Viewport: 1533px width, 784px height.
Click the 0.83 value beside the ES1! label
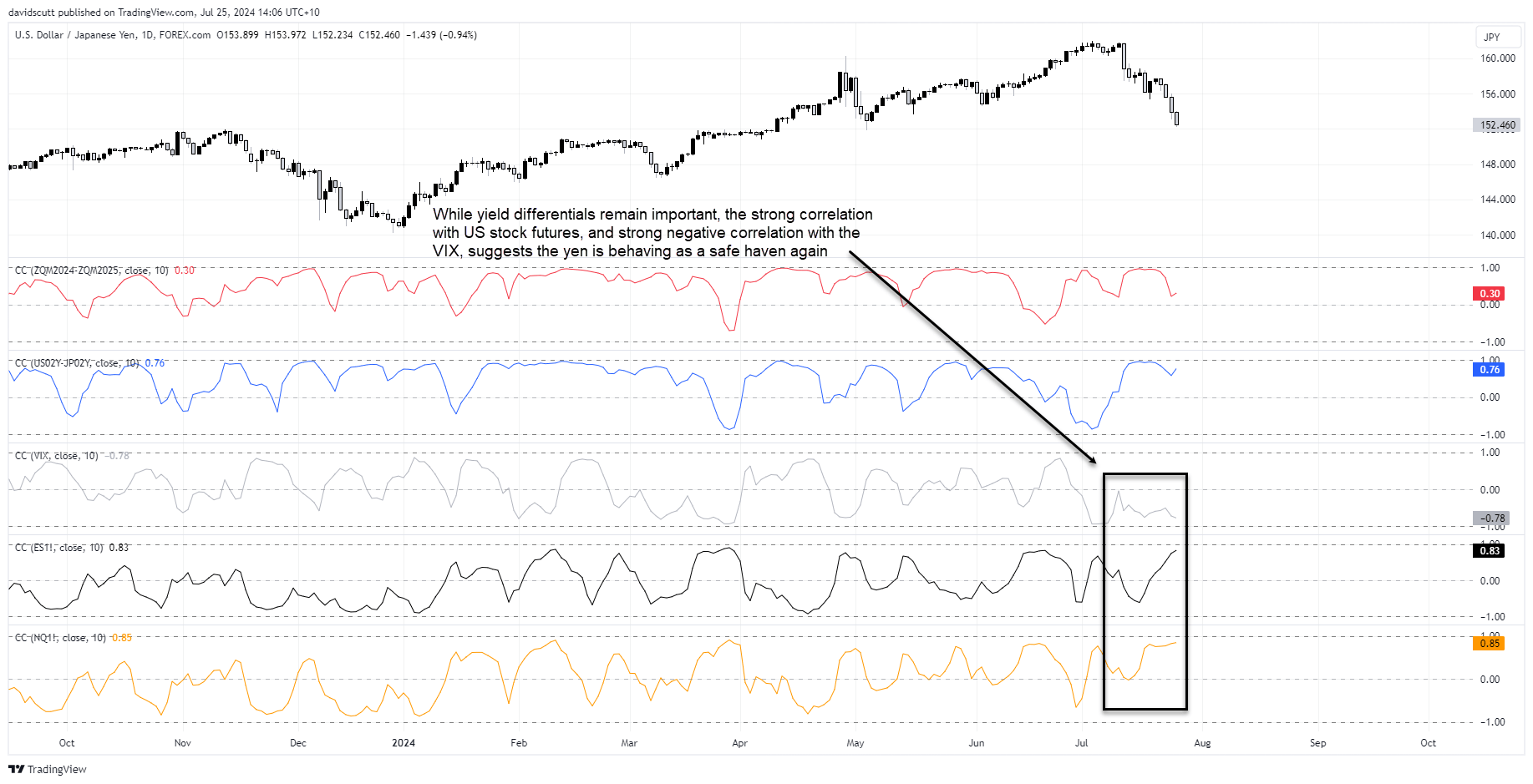pyautogui.click(x=119, y=548)
